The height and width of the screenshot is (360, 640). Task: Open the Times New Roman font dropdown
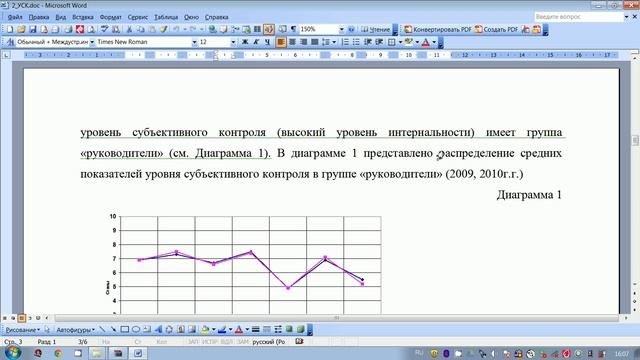(194, 42)
